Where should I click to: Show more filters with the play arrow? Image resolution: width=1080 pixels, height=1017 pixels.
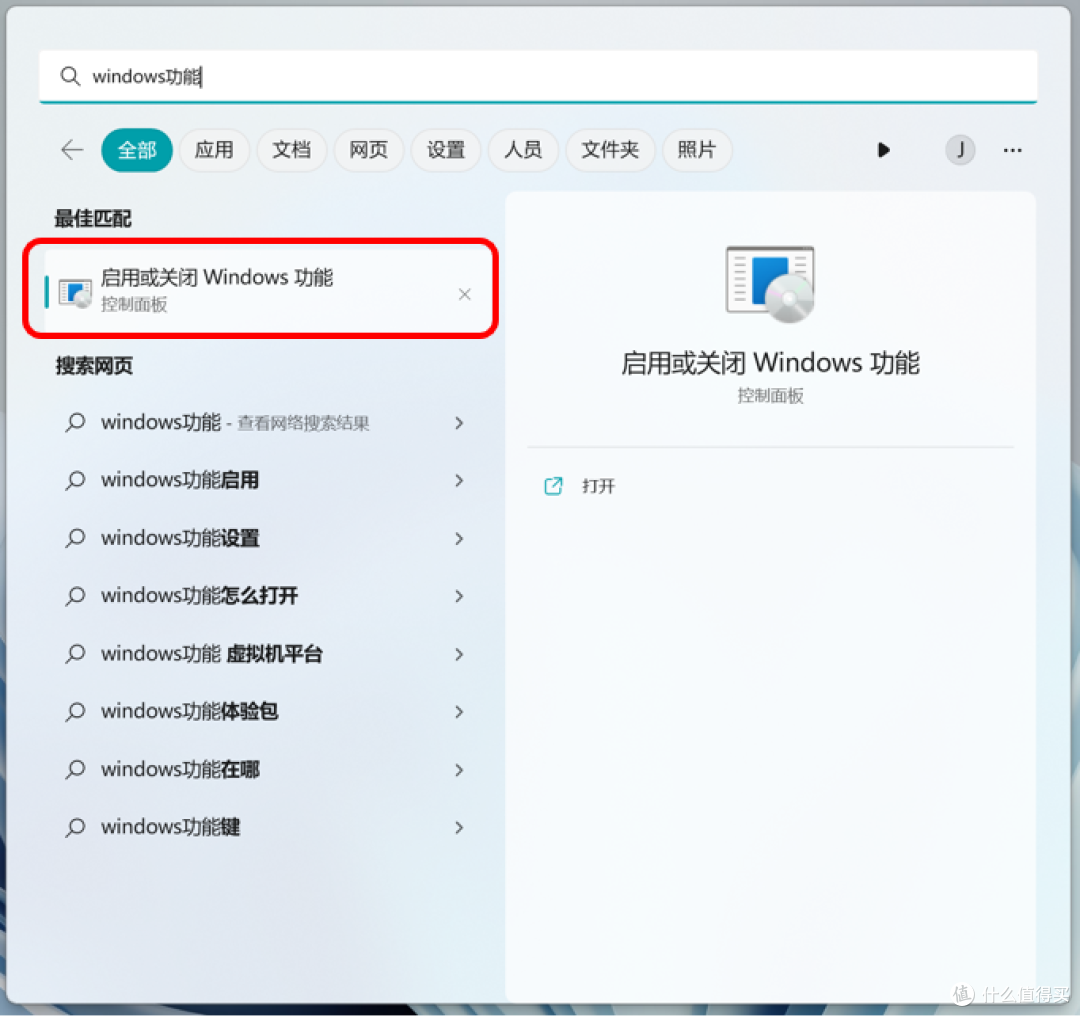pyautogui.click(x=884, y=149)
